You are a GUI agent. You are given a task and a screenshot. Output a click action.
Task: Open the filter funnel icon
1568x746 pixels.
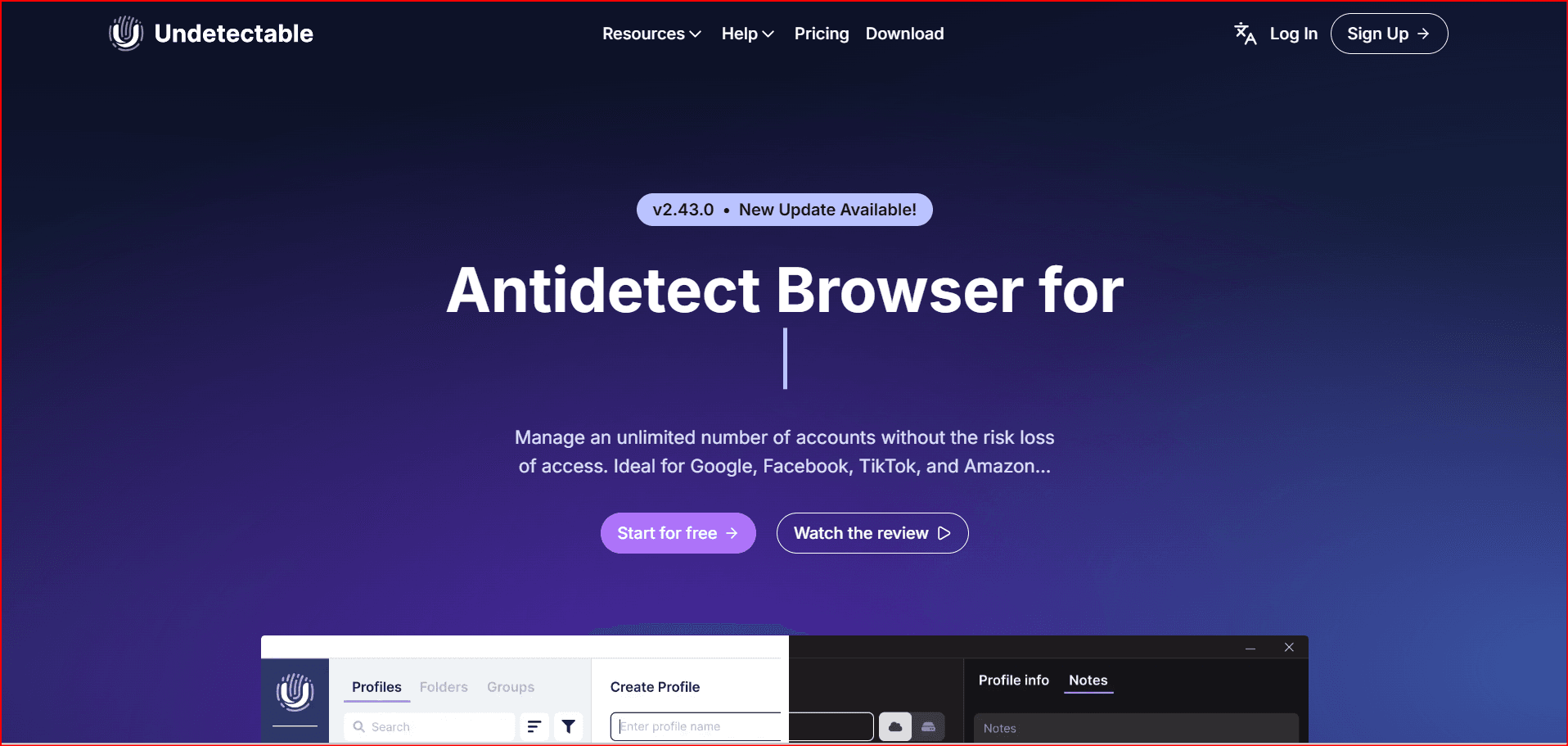point(569,726)
